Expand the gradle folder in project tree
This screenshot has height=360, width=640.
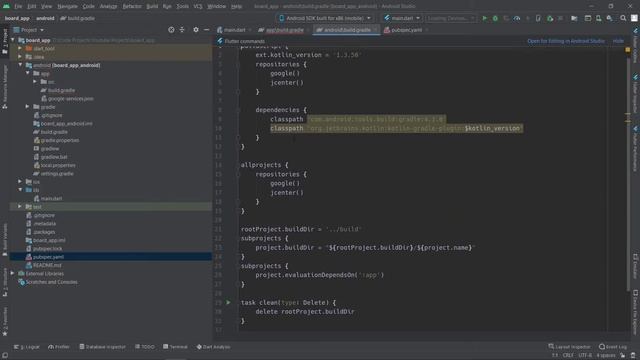(27, 107)
